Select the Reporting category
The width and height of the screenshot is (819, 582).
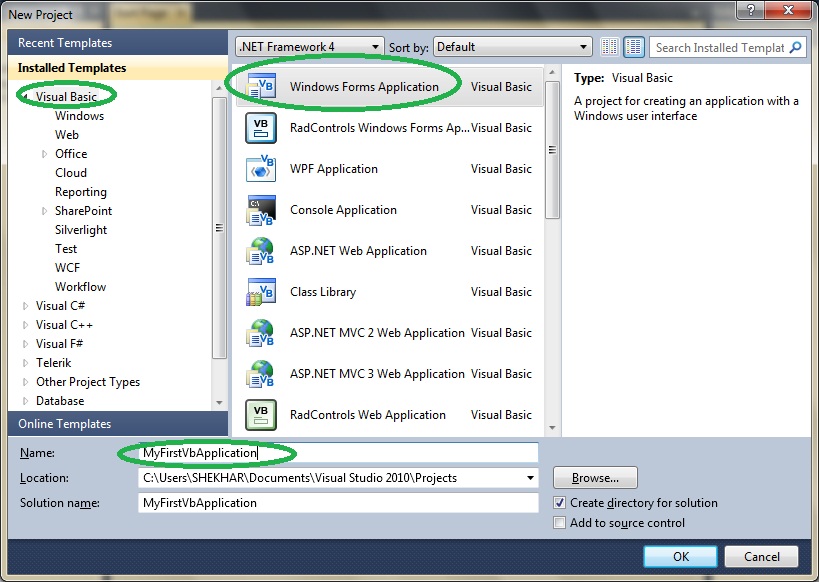[81, 192]
